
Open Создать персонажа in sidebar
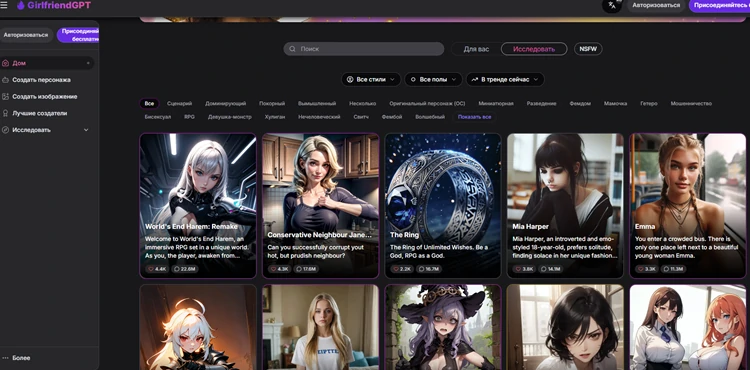pyautogui.click(x=42, y=80)
